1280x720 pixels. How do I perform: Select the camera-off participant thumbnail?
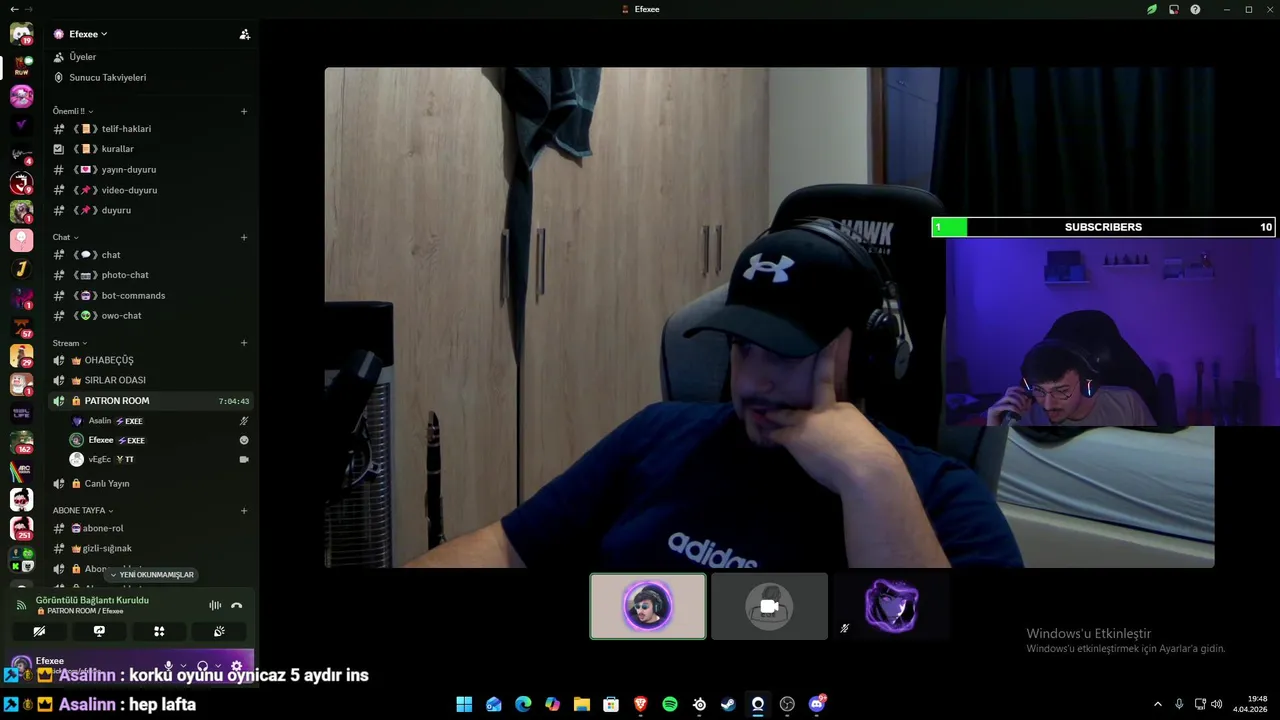[x=770, y=606]
